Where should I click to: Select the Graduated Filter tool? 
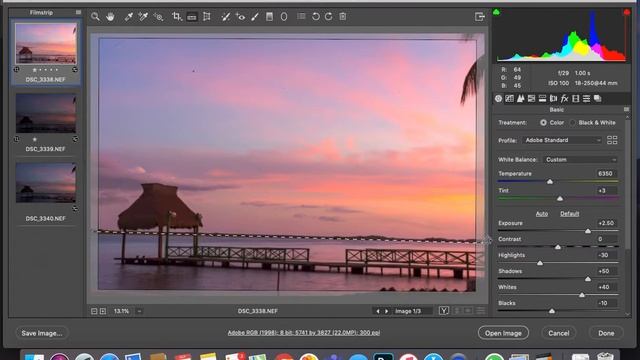pos(269,17)
